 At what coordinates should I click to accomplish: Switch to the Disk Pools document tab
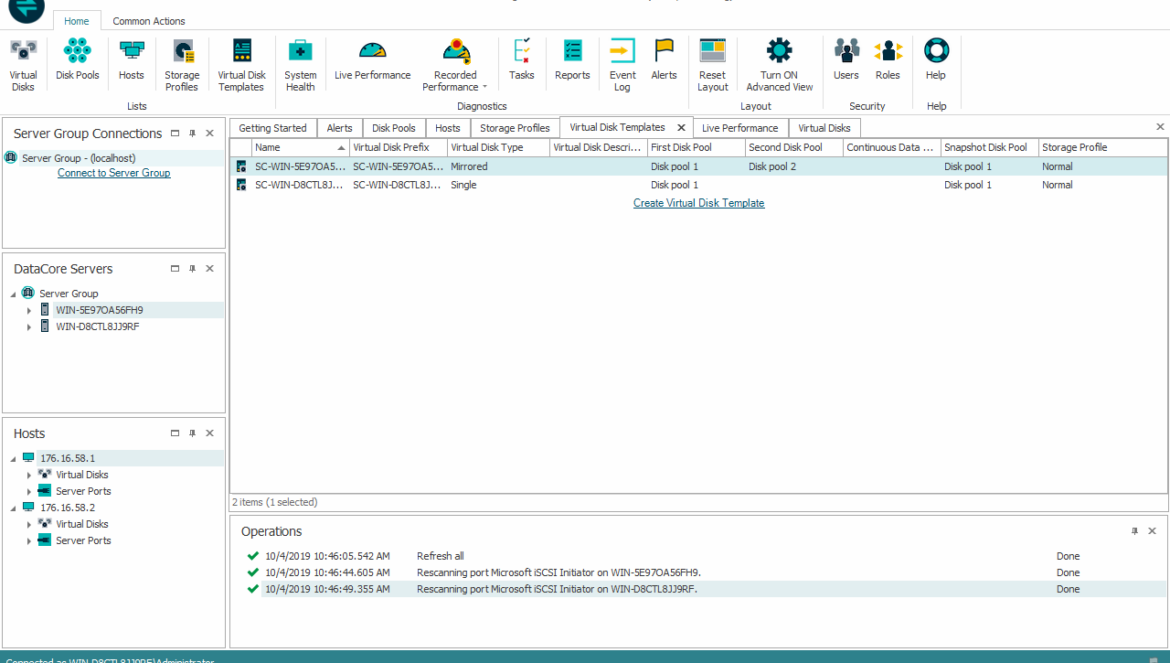tap(394, 128)
